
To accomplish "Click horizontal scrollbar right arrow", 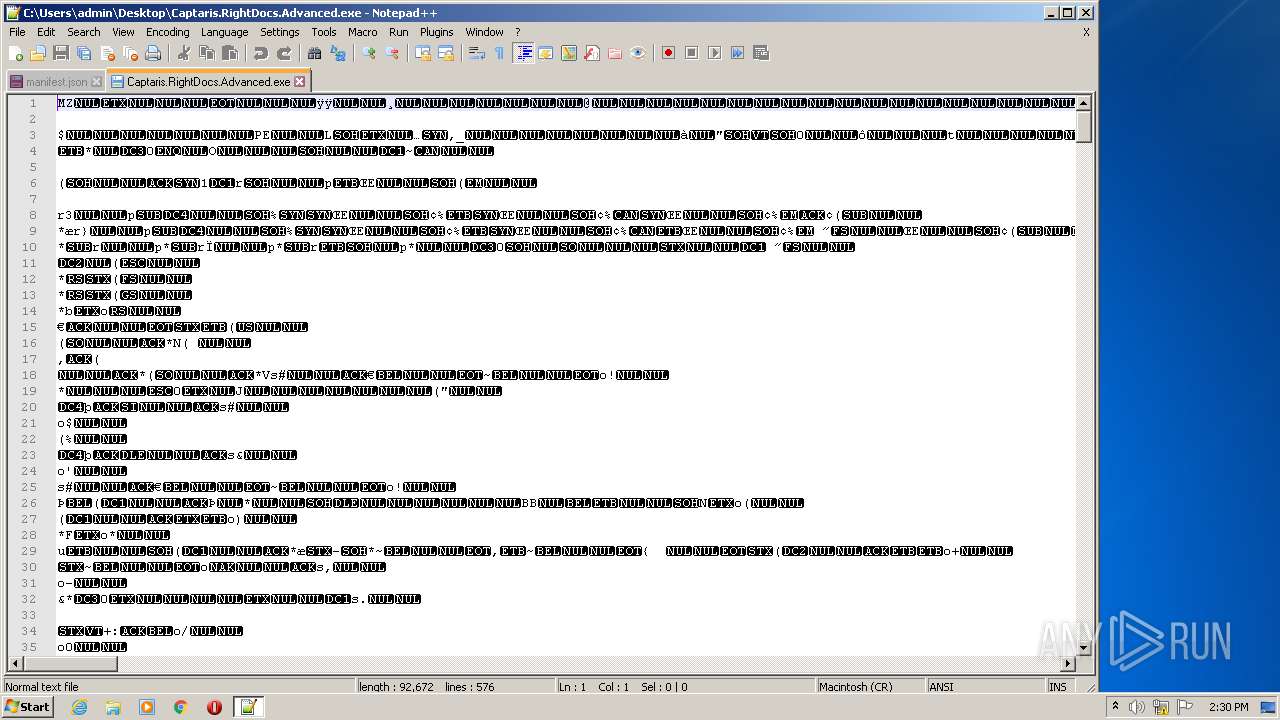I will (x=1068, y=663).
